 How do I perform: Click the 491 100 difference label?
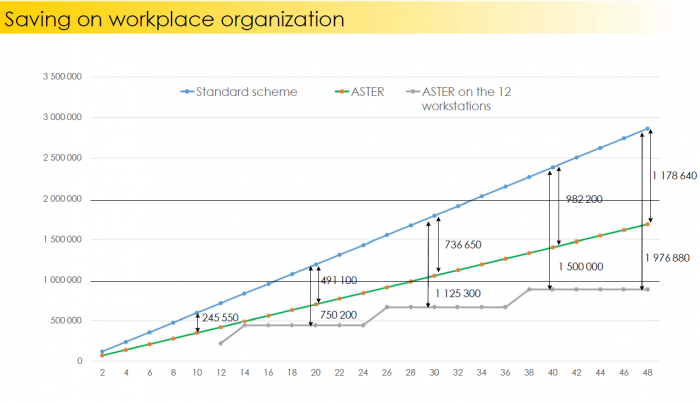coord(339,280)
